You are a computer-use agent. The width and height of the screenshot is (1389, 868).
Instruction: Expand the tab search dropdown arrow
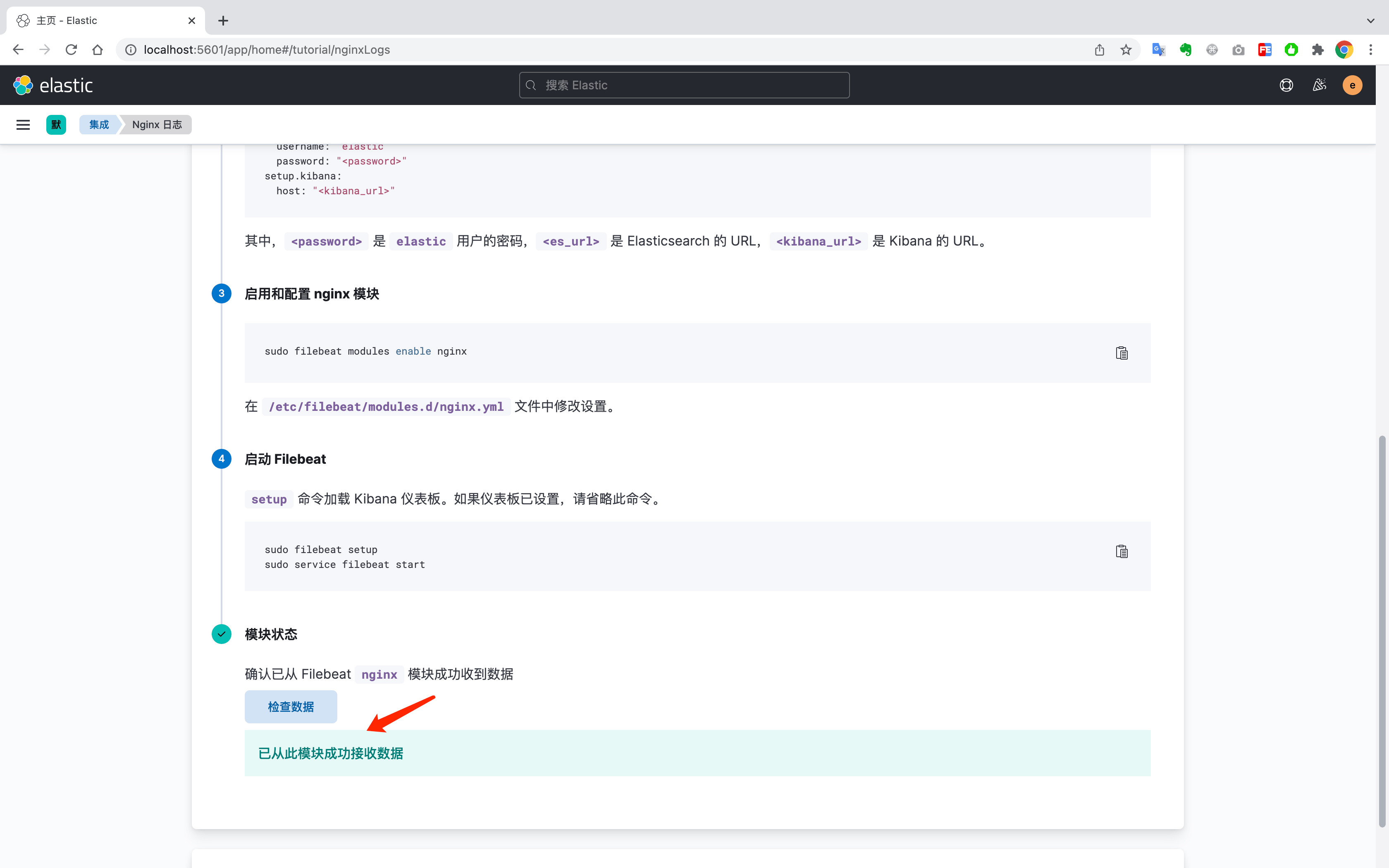[x=1371, y=21]
